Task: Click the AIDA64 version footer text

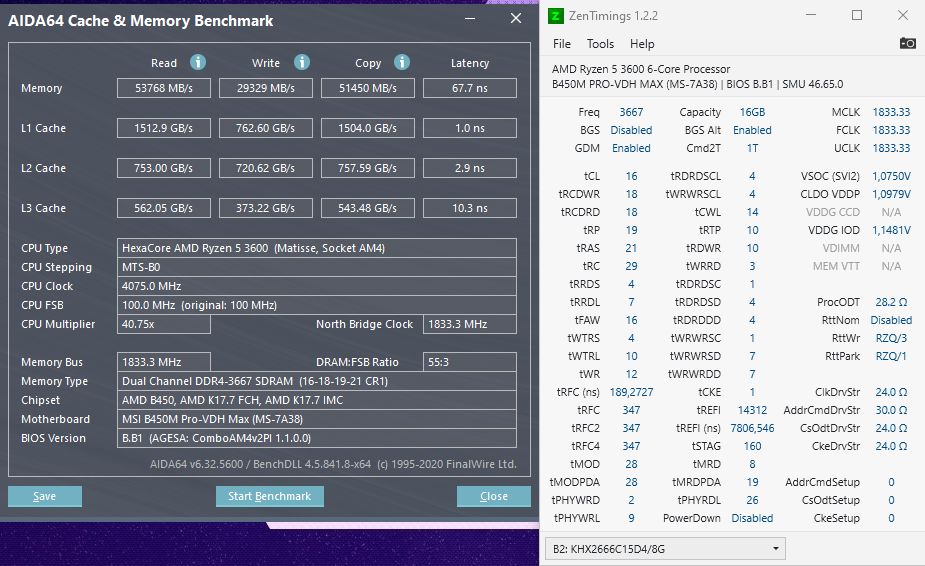Action: 333,464
